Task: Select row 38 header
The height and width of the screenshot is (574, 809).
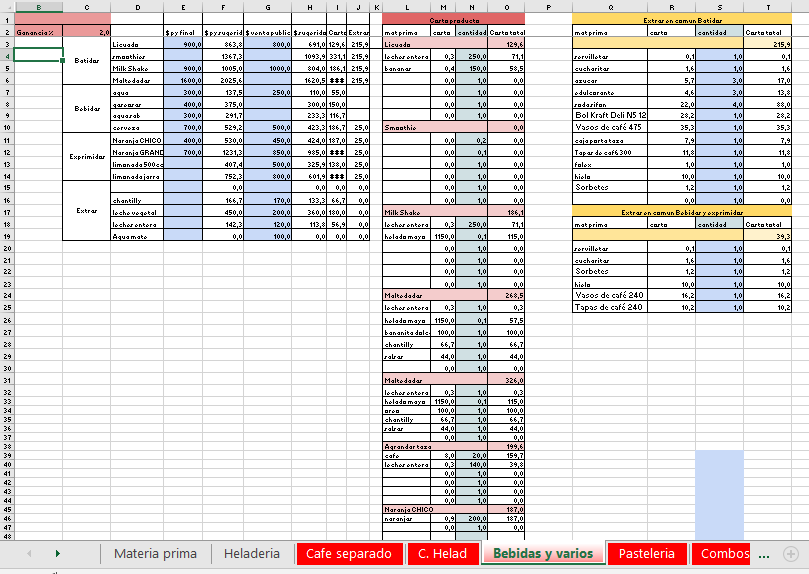Action: tap(7, 447)
